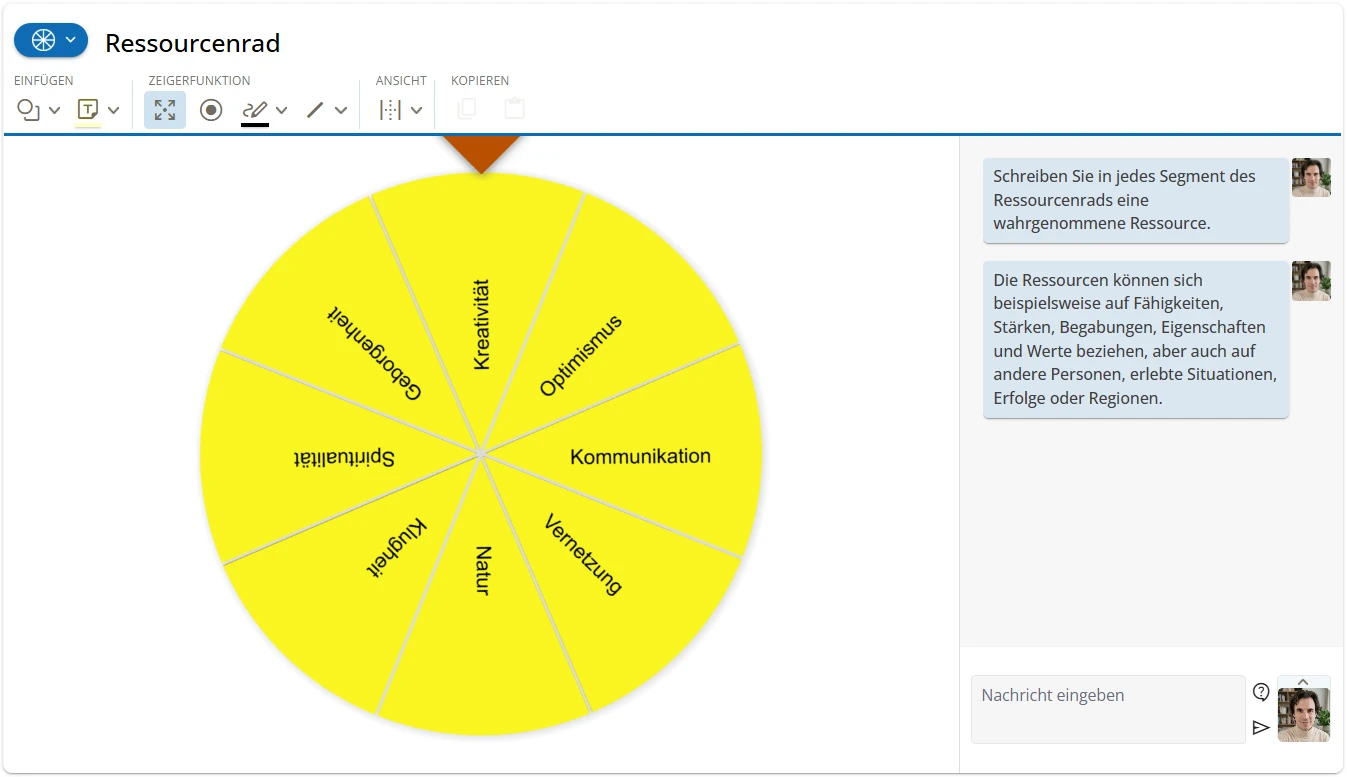Select the laser pointer tool
The height and width of the screenshot is (777, 1347).
tap(210, 110)
